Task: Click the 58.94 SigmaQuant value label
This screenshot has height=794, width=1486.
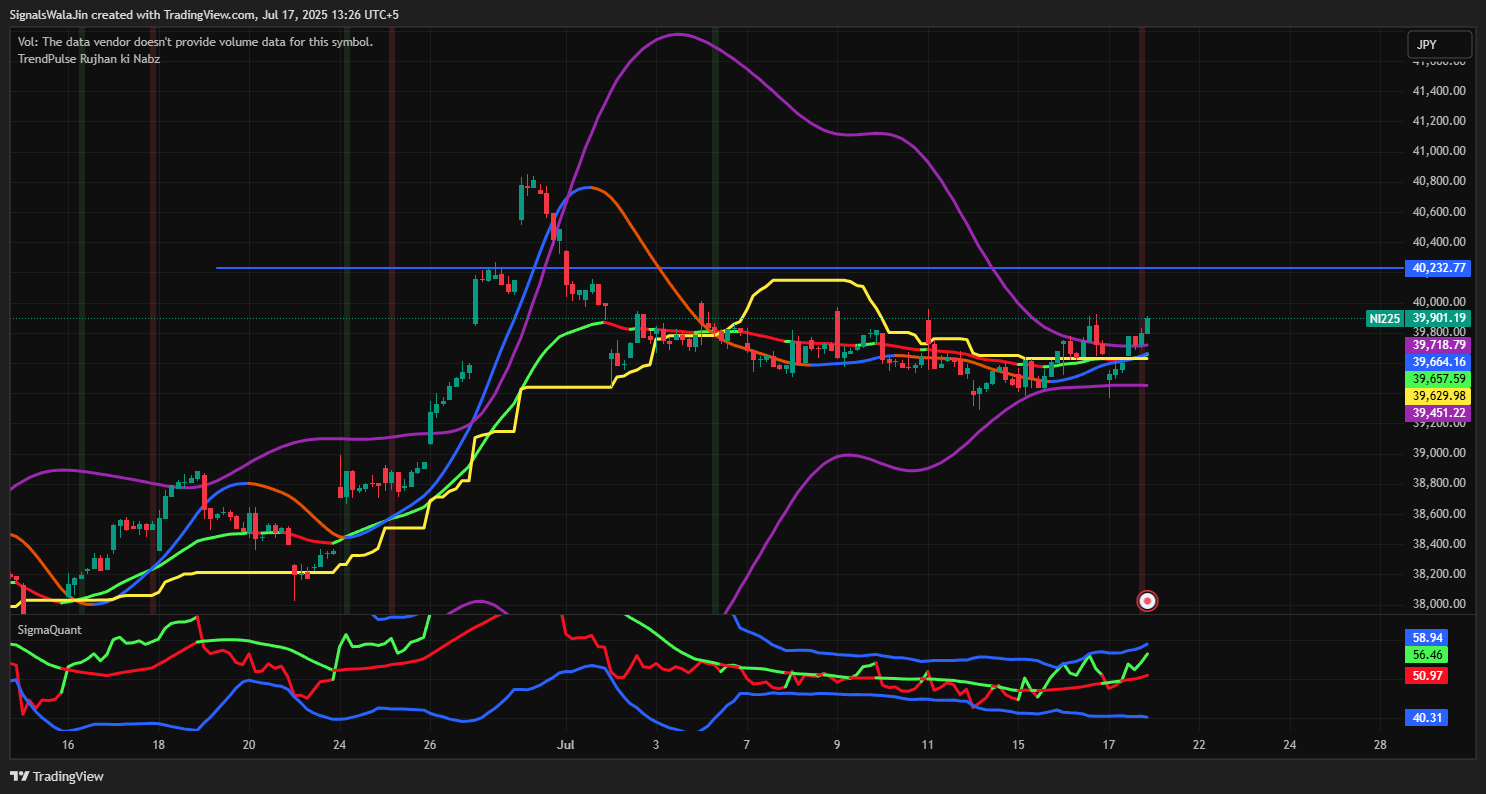Action: [x=1427, y=637]
